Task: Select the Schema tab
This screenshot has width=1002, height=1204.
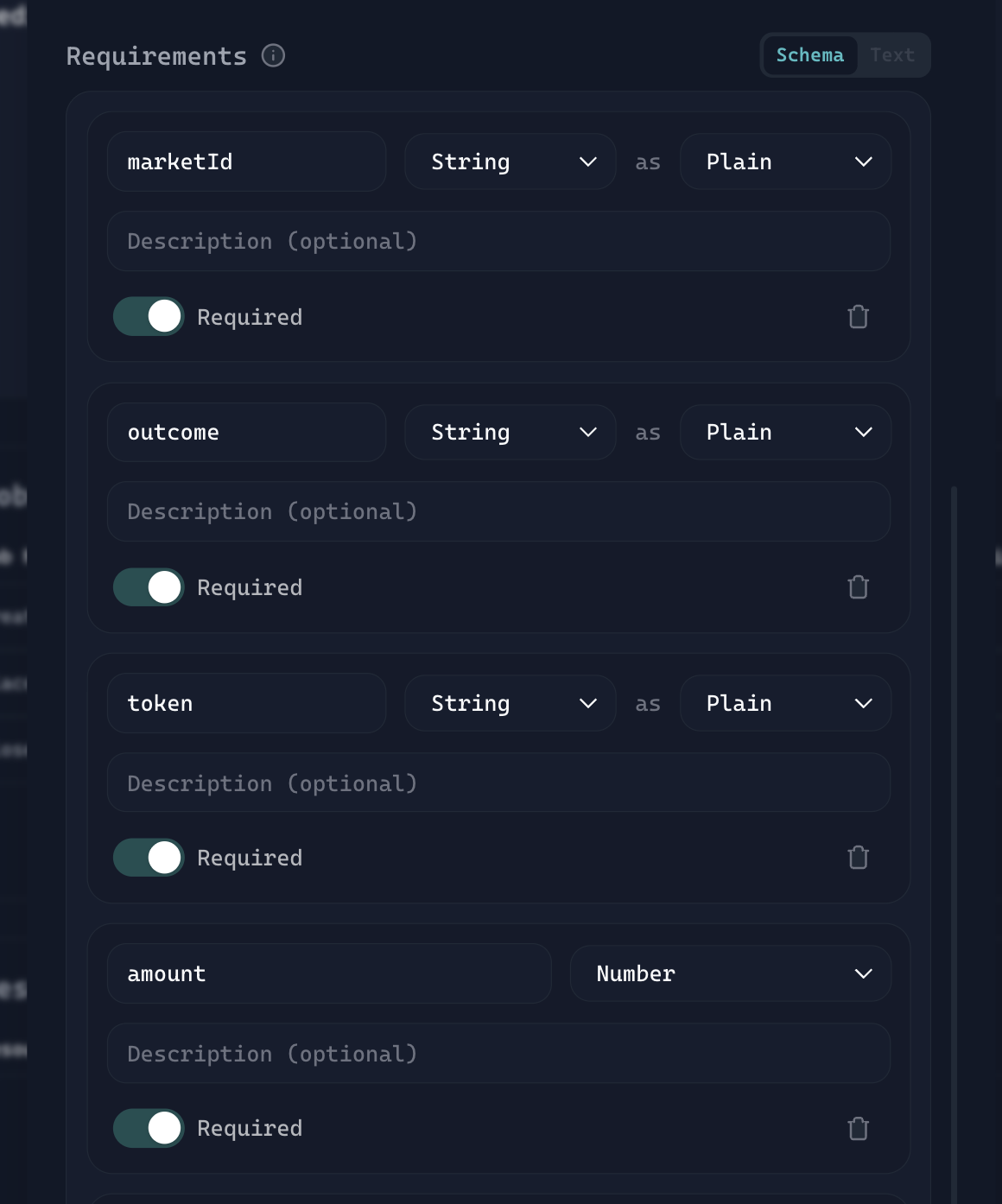Action: click(809, 55)
